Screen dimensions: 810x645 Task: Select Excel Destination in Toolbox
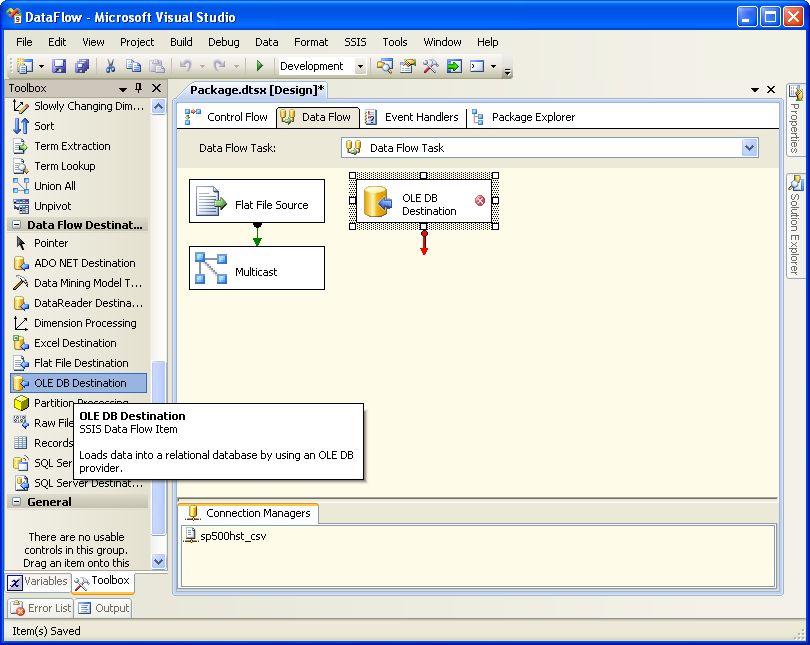click(x=75, y=343)
